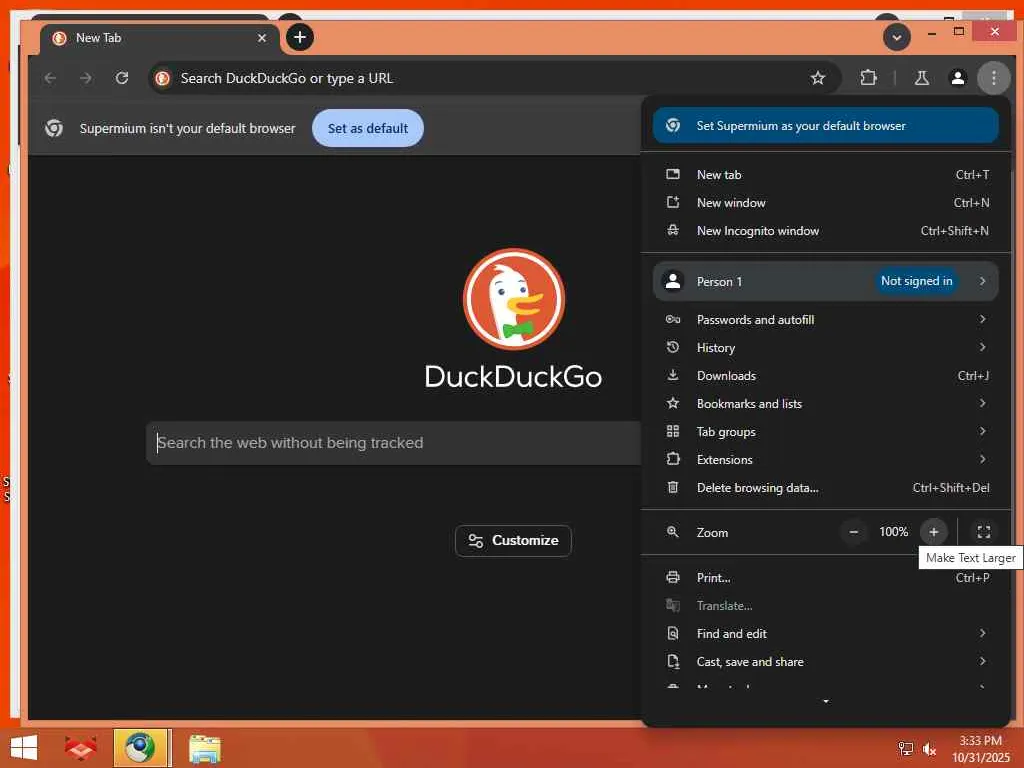Bookmark this tab with star icon
This screenshot has width=1024, height=768.
point(818,78)
